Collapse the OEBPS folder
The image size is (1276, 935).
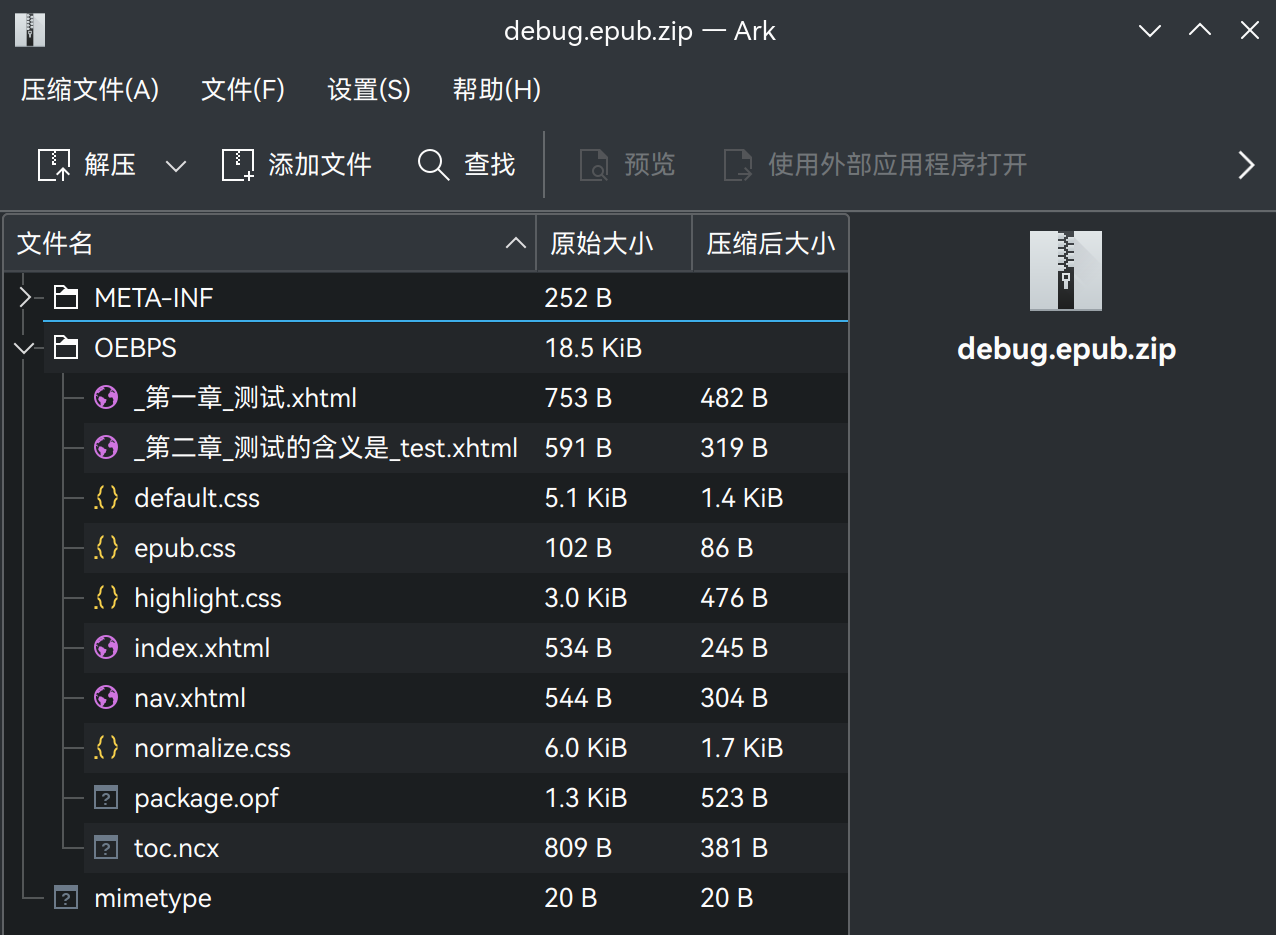click(24, 347)
